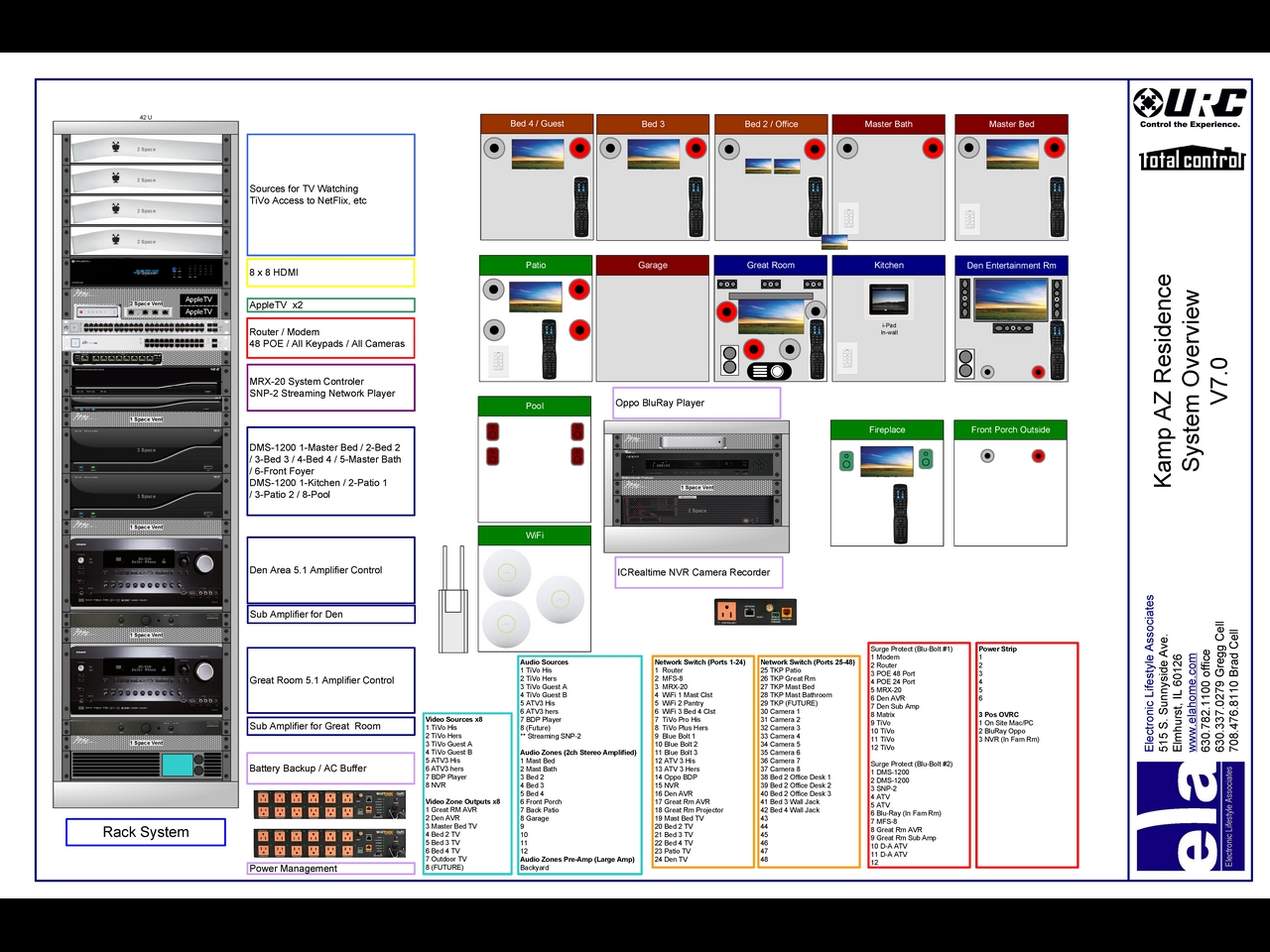1270x952 pixels.
Task: Click the Oppo BluRay Player label
Action: (697, 403)
